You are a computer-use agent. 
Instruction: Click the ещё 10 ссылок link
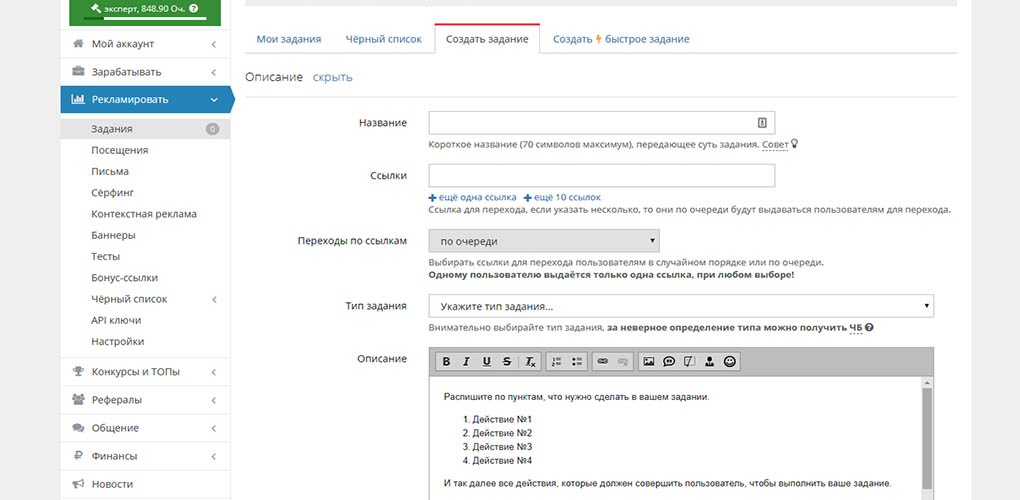click(x=563, y=197)
